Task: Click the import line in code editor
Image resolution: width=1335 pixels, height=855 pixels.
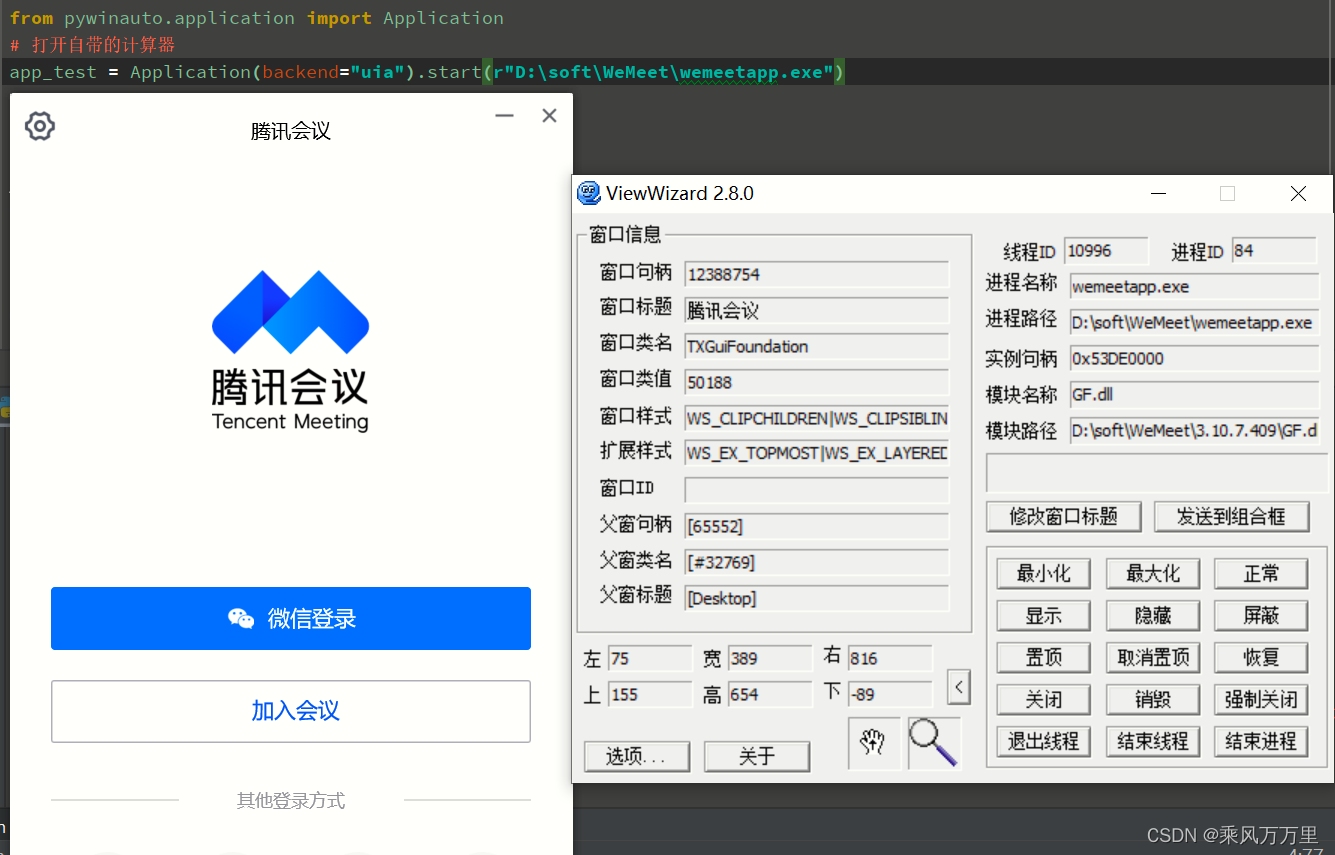Action: click(257, 18)
